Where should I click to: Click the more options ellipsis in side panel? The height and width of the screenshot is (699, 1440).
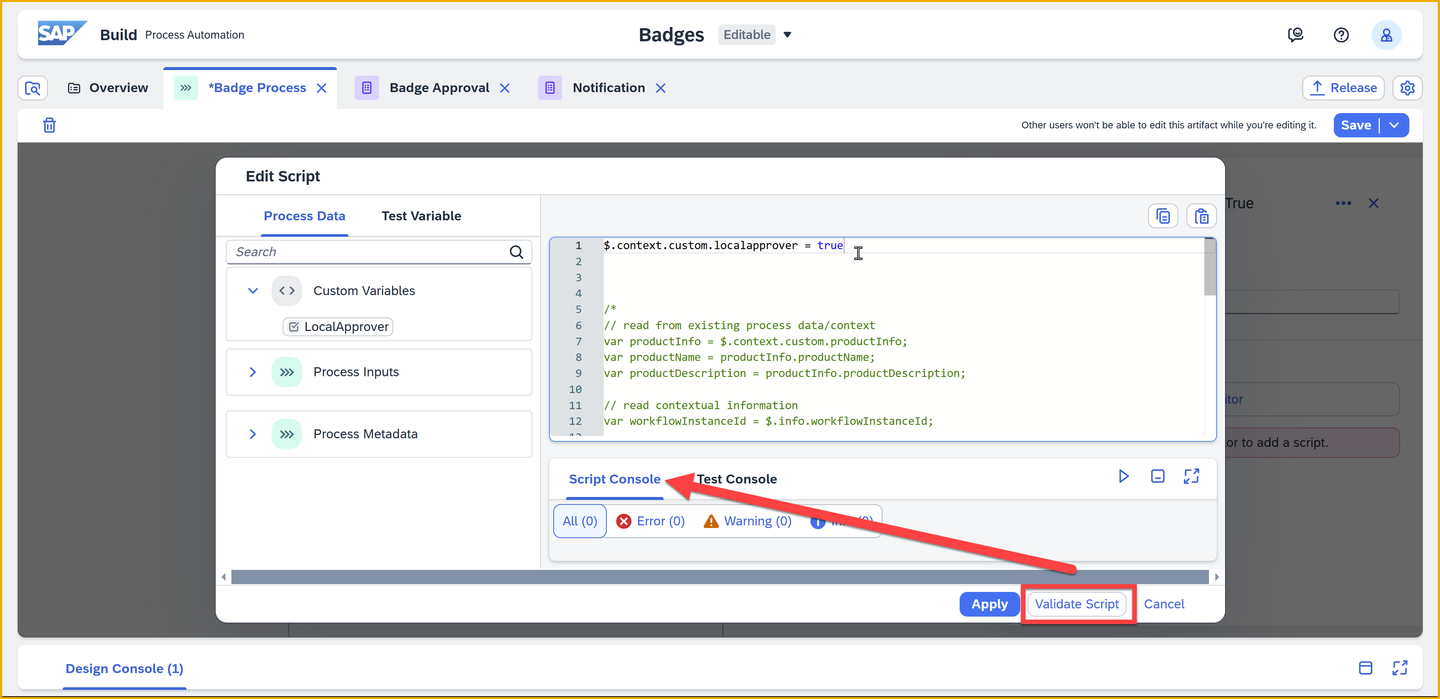[x=1344, y=203]
